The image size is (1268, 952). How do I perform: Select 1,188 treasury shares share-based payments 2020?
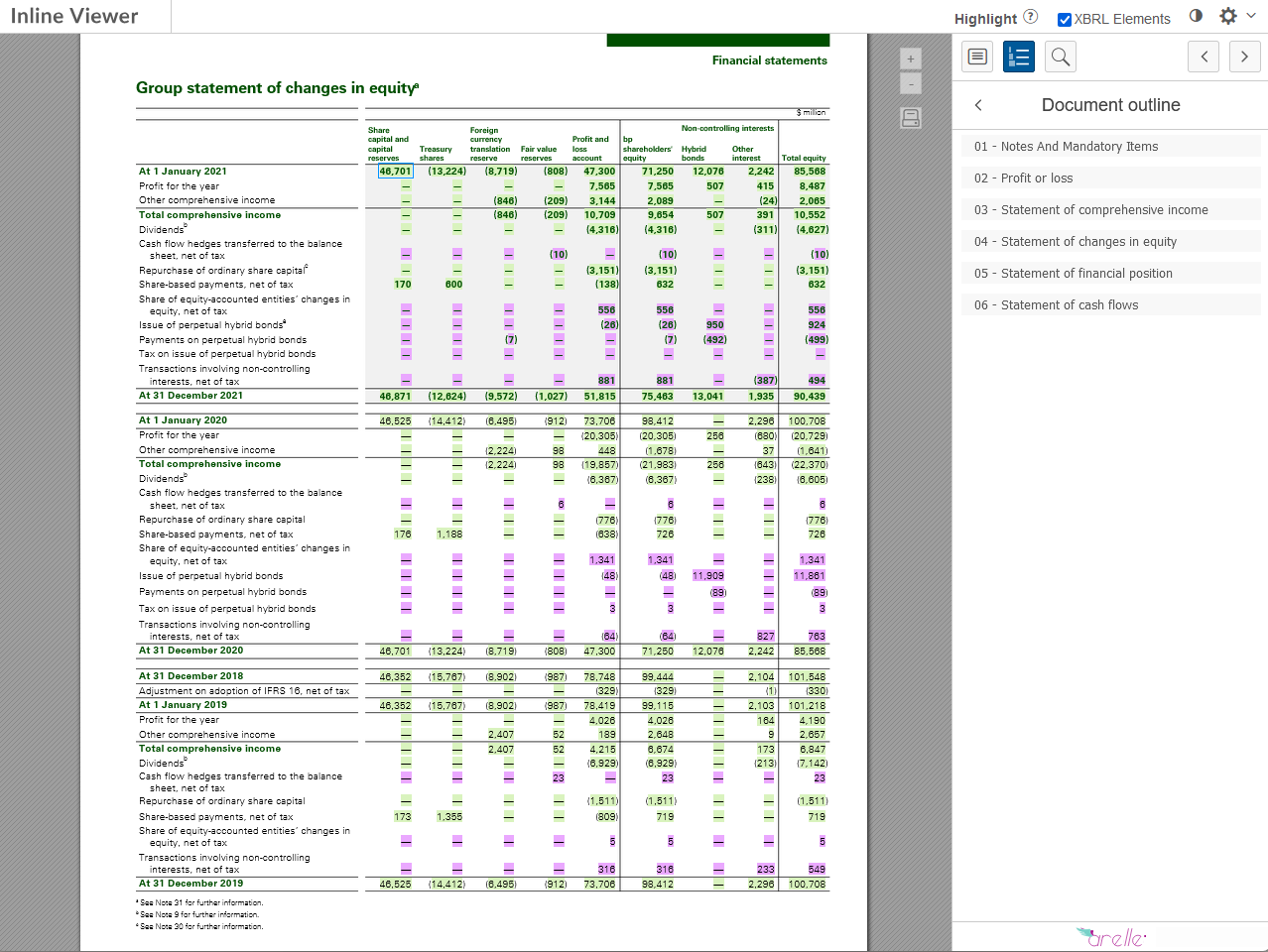[449, 535]
